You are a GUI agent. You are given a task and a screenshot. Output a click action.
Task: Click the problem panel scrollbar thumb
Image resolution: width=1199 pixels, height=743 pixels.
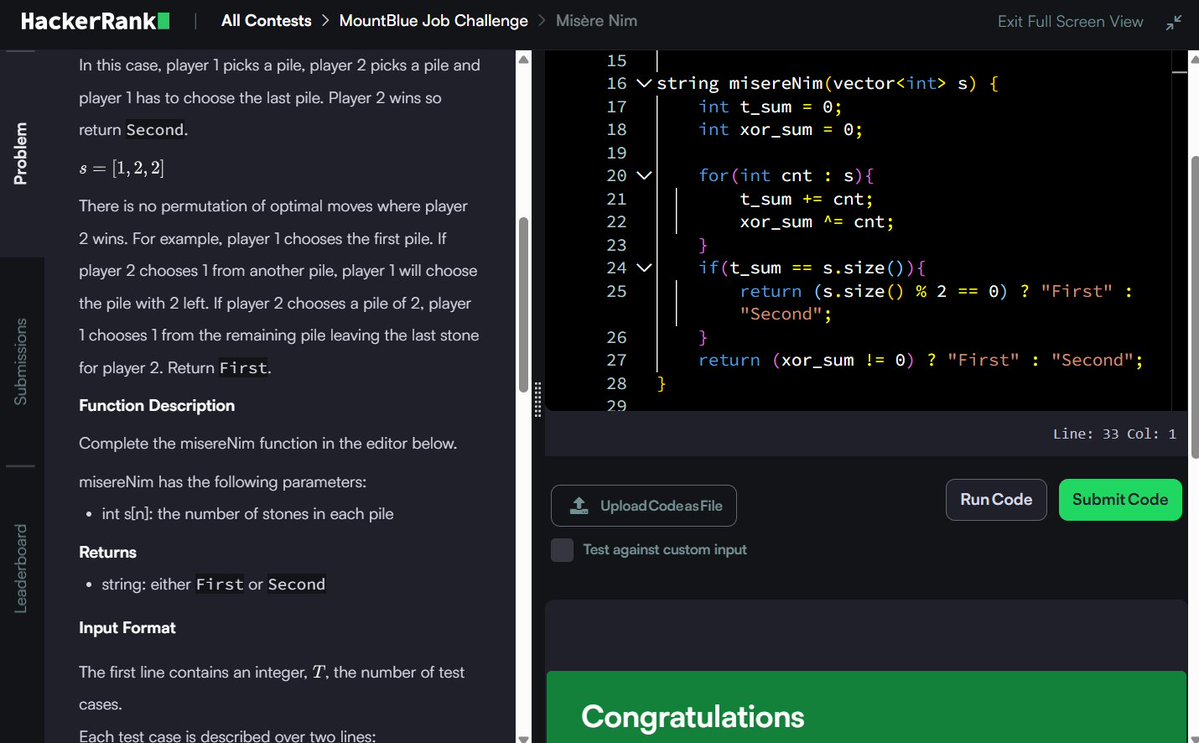[524, 304]
